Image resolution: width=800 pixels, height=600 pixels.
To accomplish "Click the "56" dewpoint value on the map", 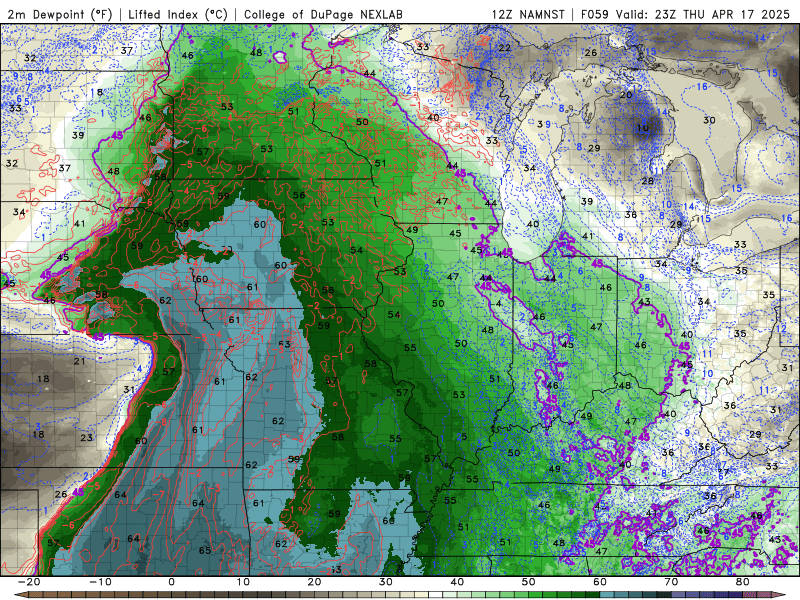I will tap(299, 195).
